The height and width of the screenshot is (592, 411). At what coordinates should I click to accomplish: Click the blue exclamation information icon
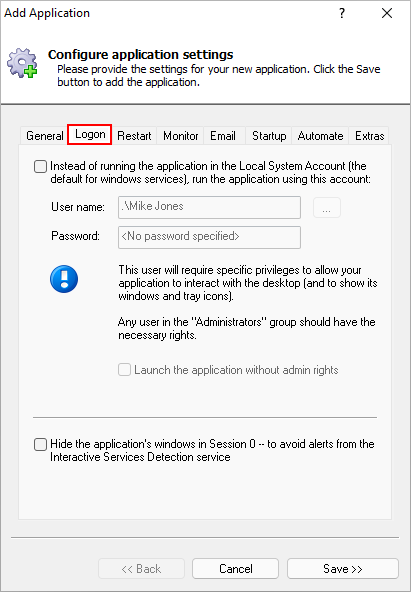pyautogui.click(x=64, y=279)
